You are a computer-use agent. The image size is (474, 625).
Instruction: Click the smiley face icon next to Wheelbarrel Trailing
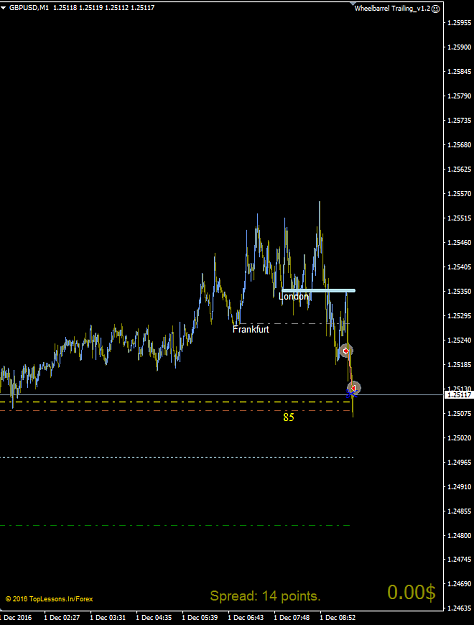click(436, 9)
